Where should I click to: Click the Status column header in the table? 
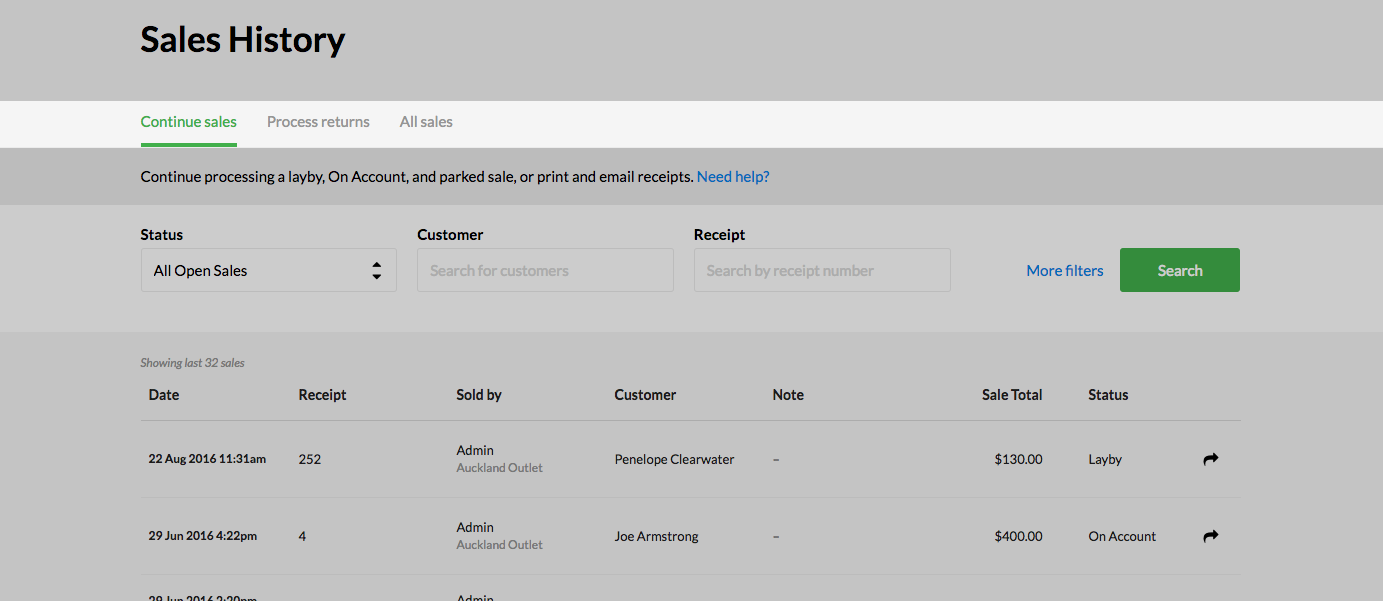[x=1108, y=395]
